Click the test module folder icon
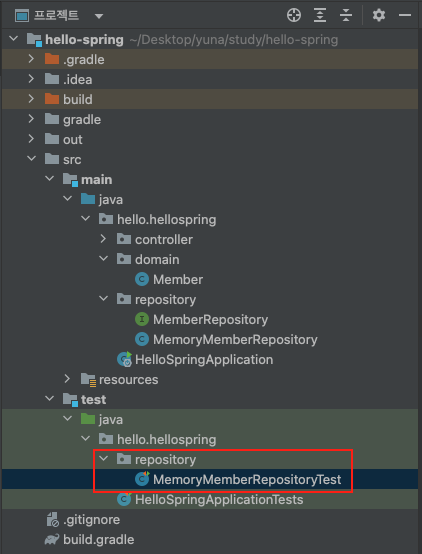Viewport: 422px width, 554px height. click(70, 400)
